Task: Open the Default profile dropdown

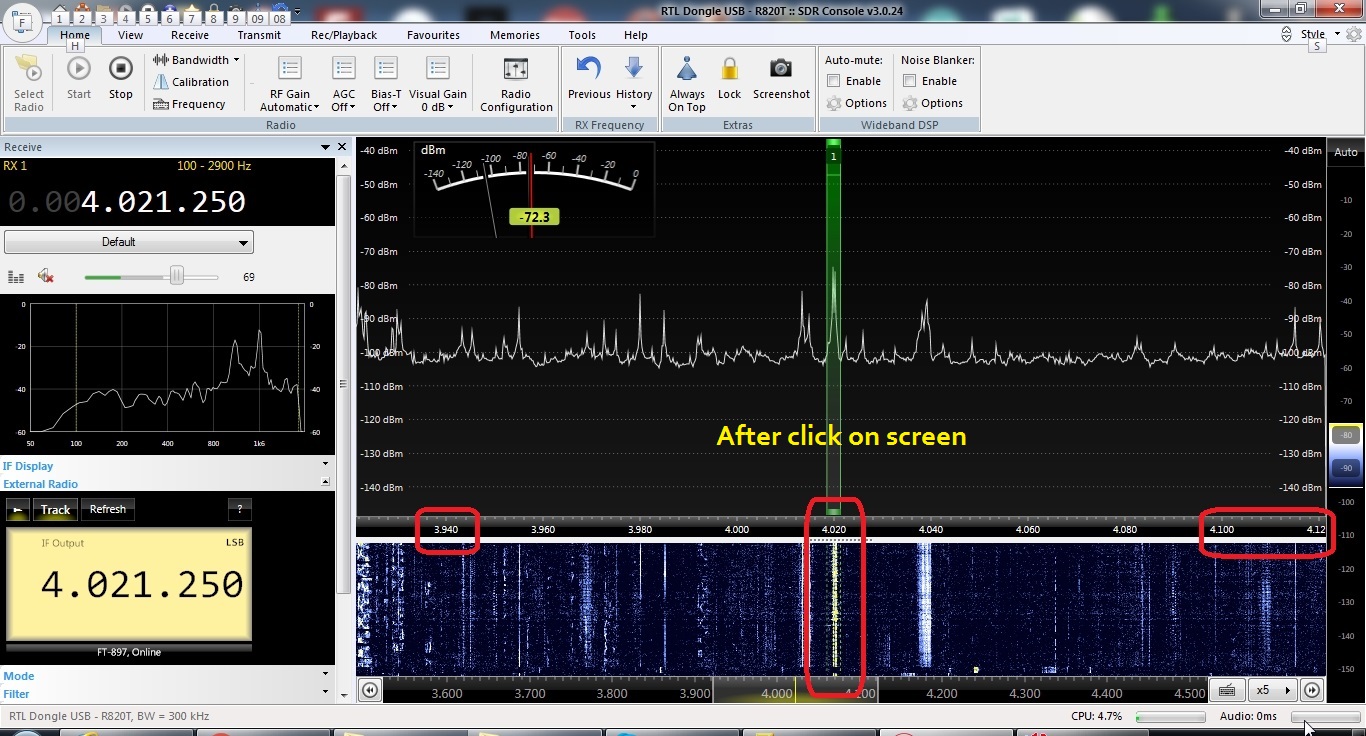Action: tap(129, 242)
